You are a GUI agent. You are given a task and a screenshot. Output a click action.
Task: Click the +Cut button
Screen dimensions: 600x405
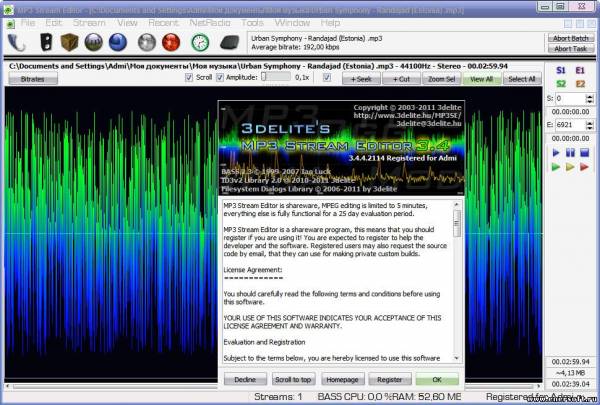[401, 79]
